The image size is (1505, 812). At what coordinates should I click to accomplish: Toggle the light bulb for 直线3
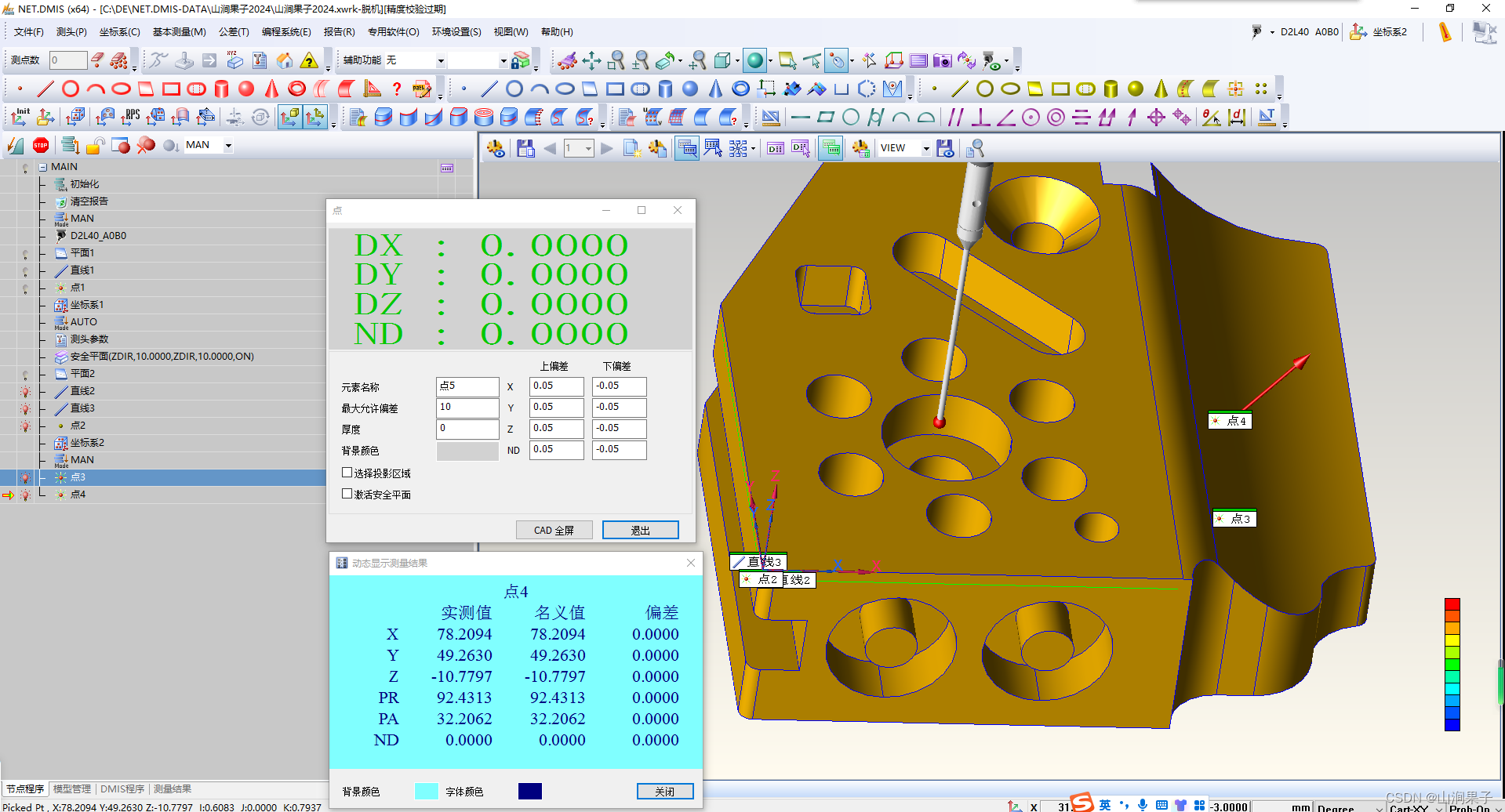[25, 408]
